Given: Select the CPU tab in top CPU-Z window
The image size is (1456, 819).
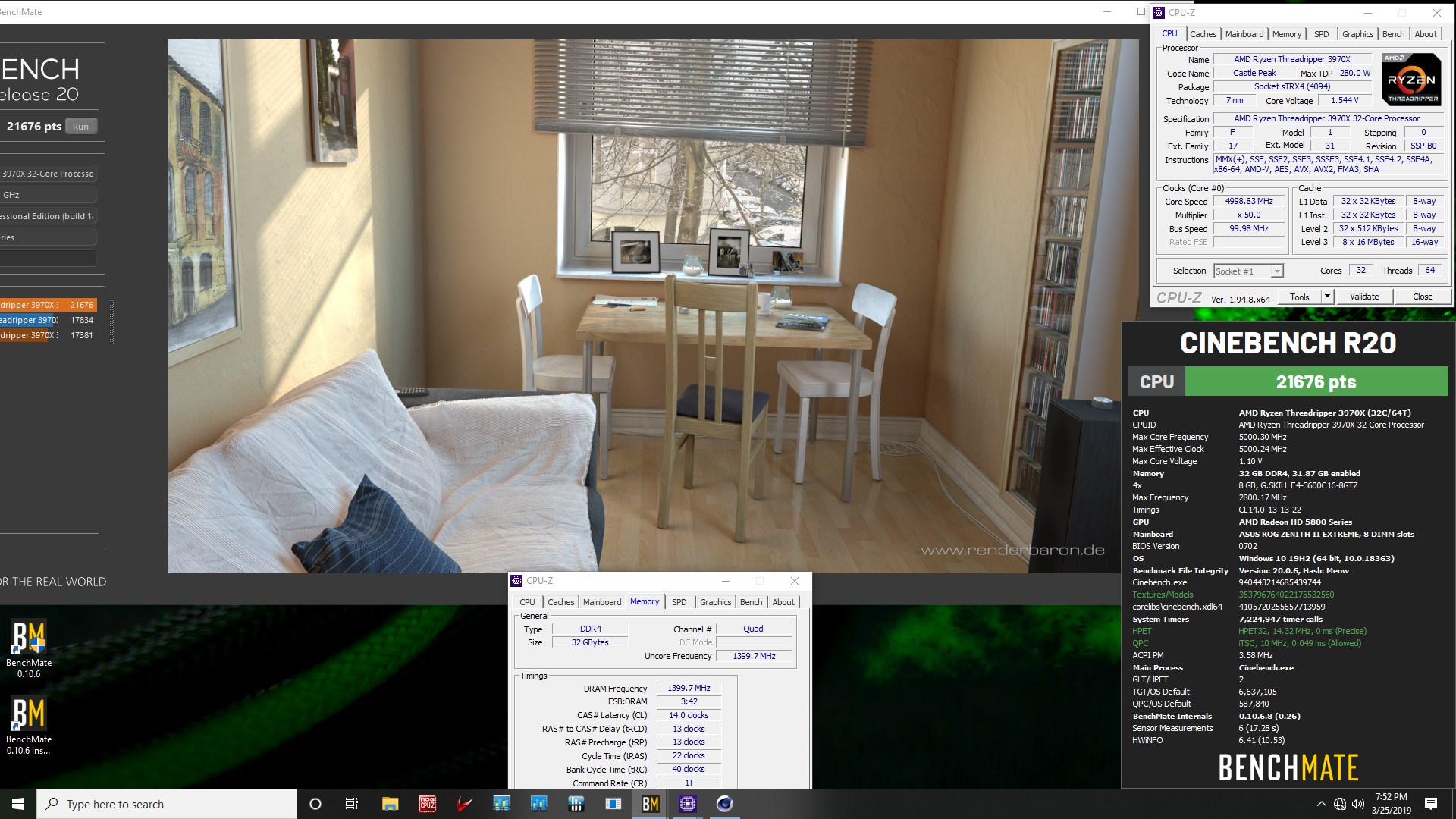Looking at the screenshot, I should [1169, 33].
